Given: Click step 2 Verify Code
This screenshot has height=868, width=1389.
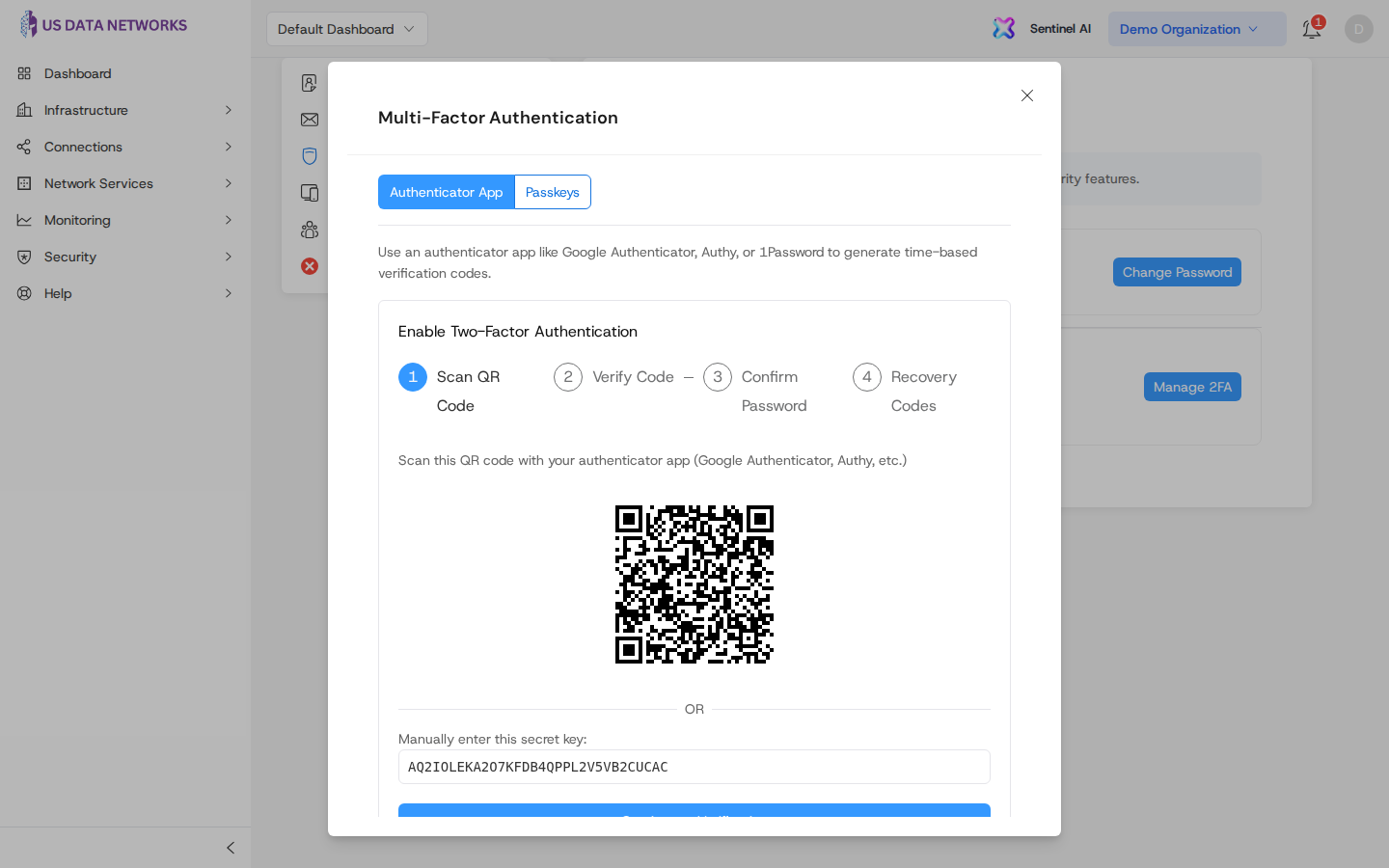Looking at the screenshot, I should point(614,377).
